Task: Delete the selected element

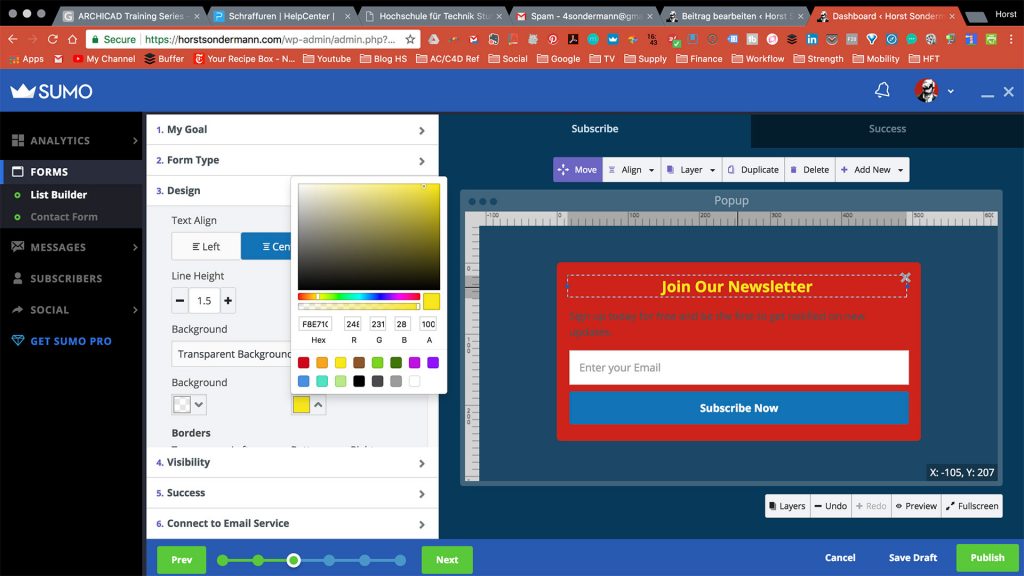Action: (x=810, y=170)
